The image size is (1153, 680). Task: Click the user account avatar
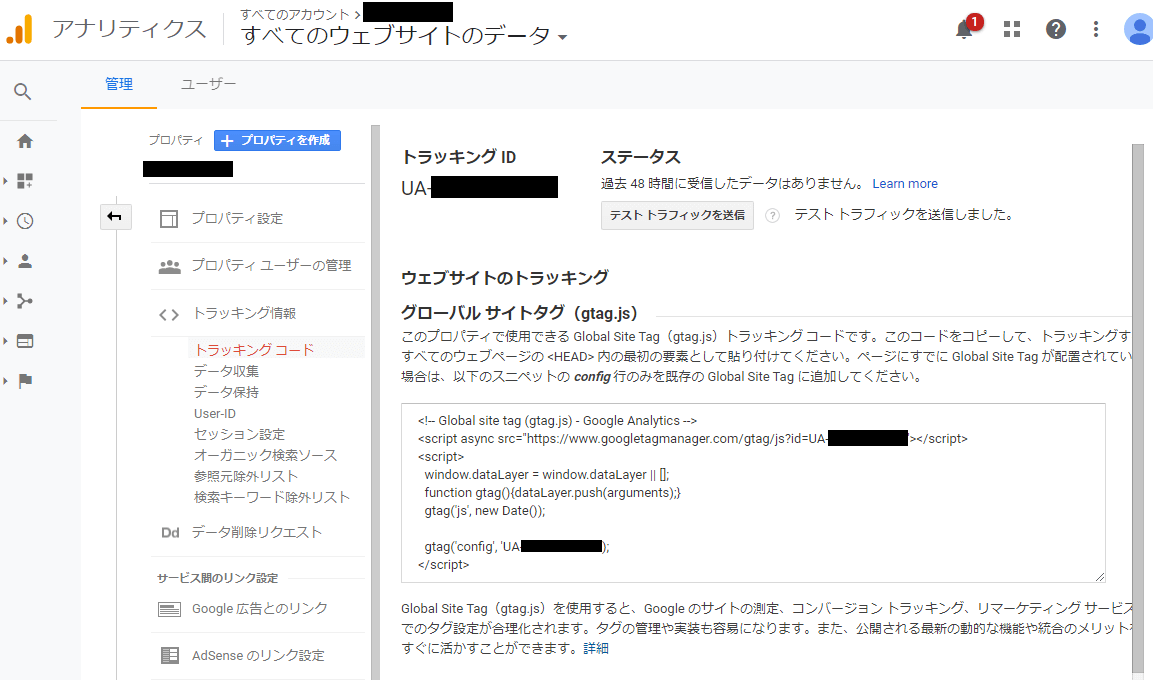tap(1138, 29)
